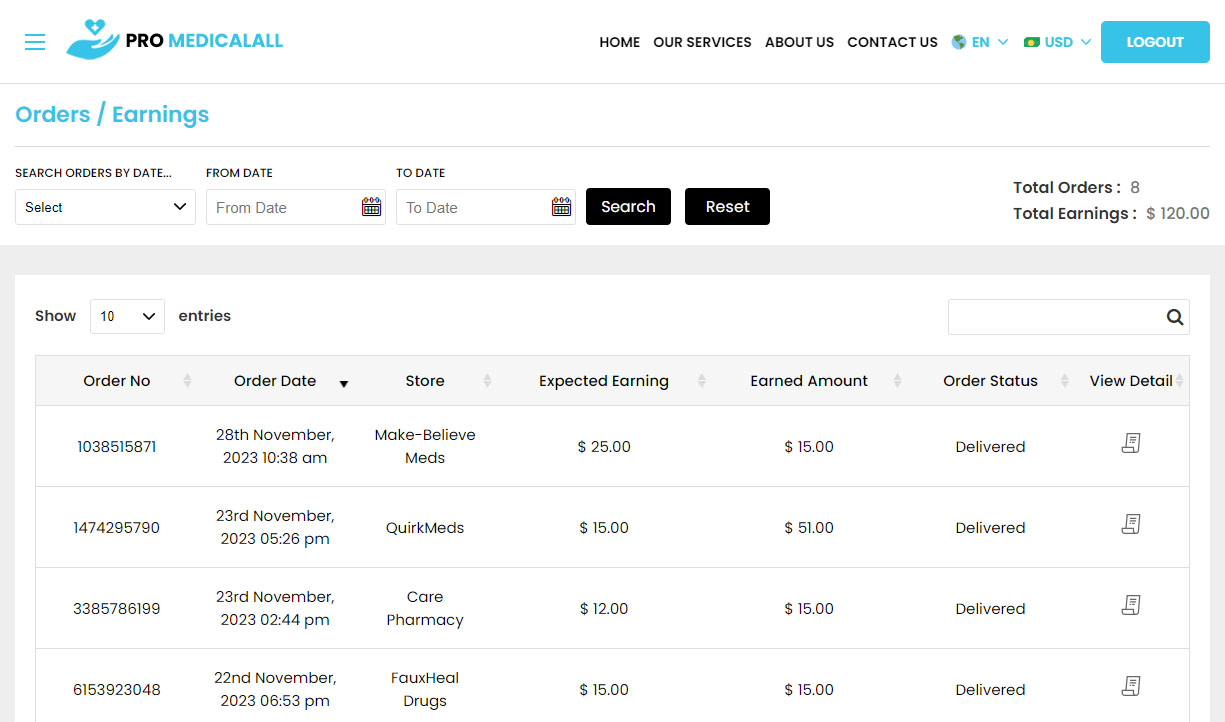Screen dimensions: 1225x722
Task: Open the To Date calendar icon
Action: tap(562, 207)
